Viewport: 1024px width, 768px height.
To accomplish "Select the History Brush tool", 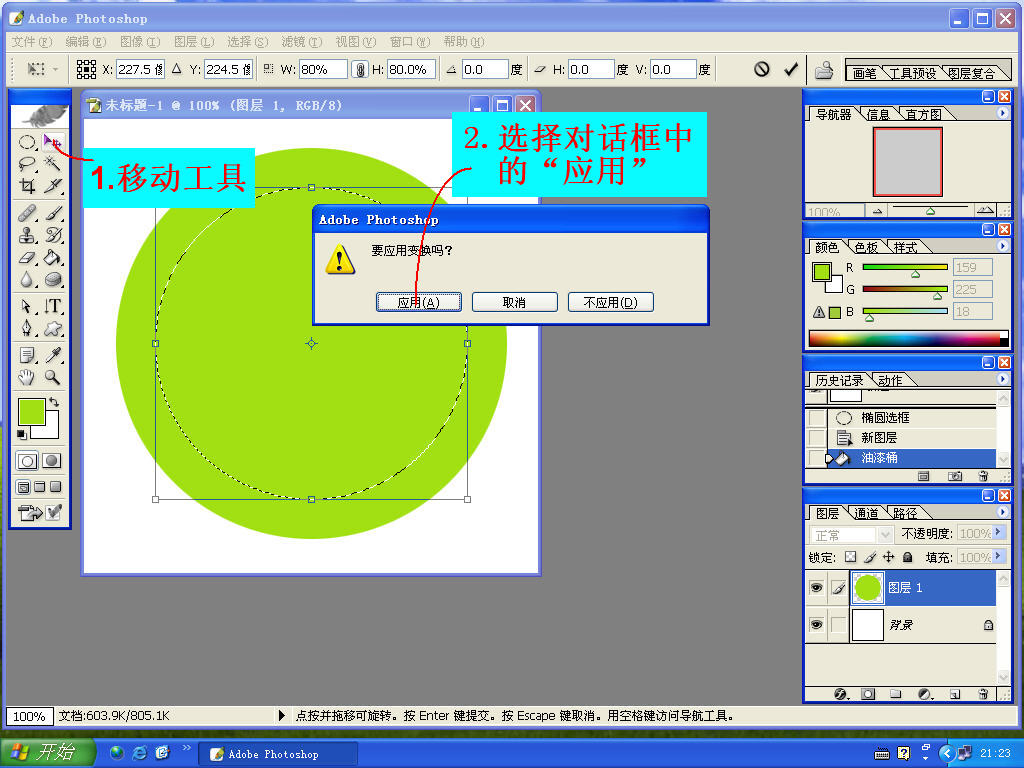I will click(53, 235).
